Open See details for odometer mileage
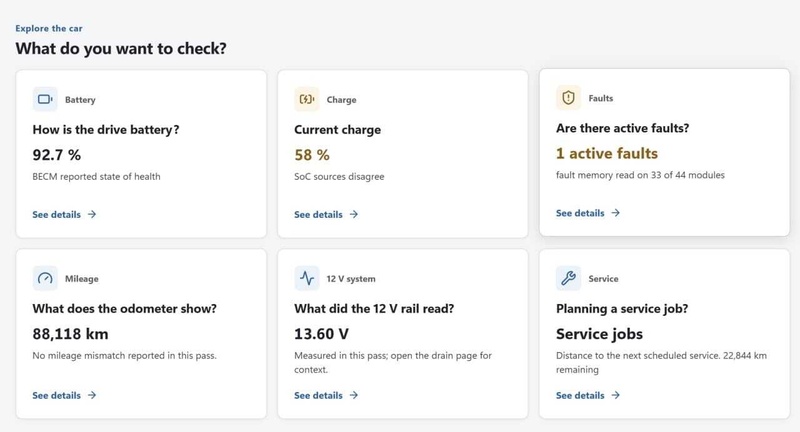 pos(64,395)
